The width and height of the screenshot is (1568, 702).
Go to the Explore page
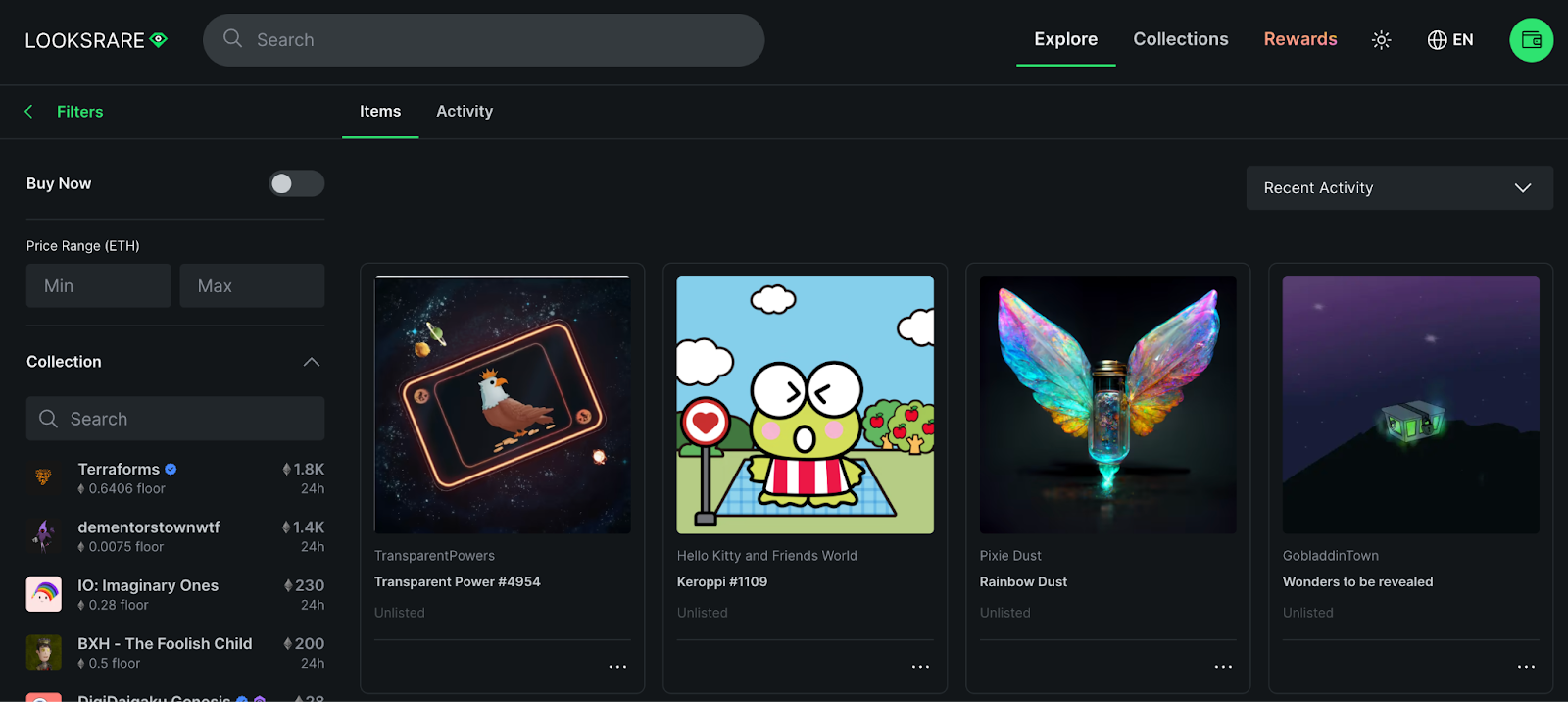(1066, 39)
